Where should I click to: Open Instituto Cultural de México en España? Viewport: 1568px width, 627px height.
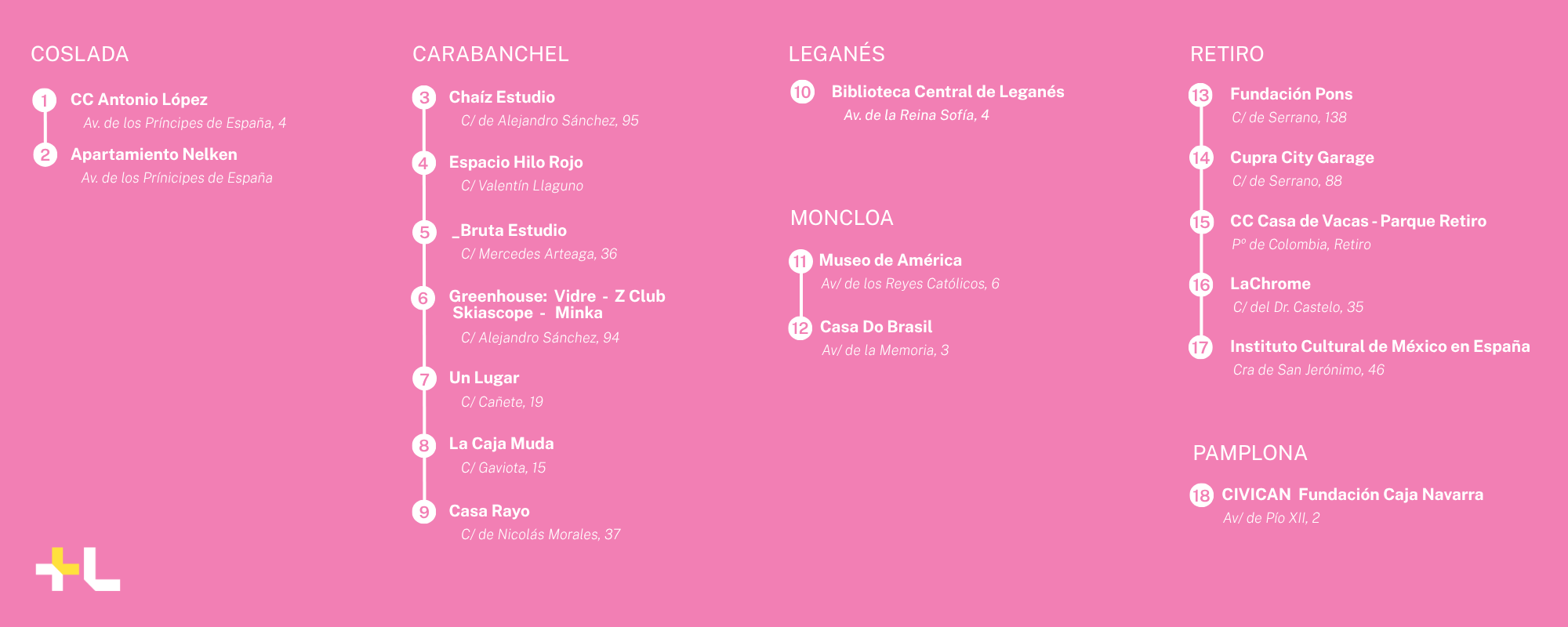pyautogui.click(x=1380, y=346)
